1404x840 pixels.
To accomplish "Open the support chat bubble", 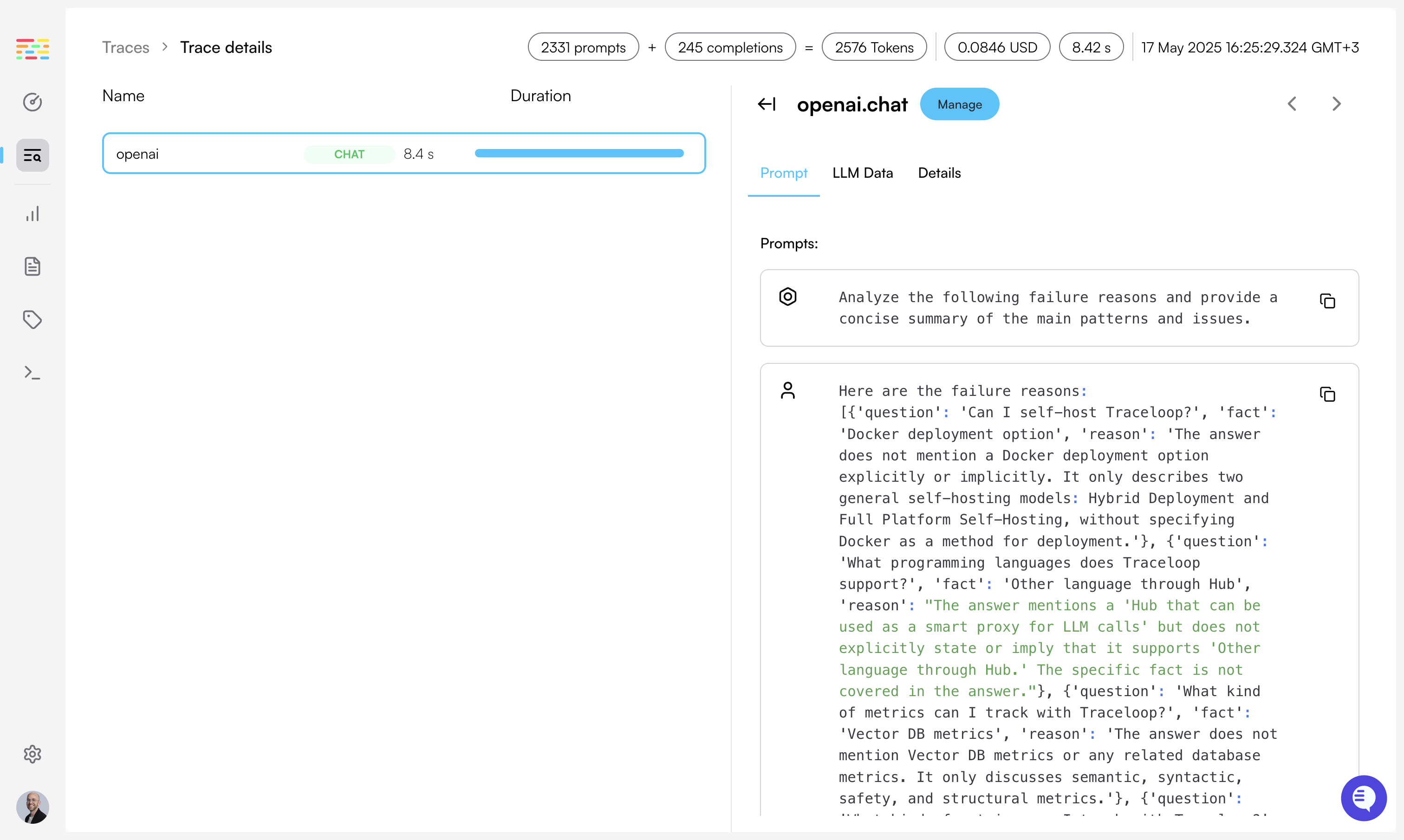I will [x=1363, y=798].
